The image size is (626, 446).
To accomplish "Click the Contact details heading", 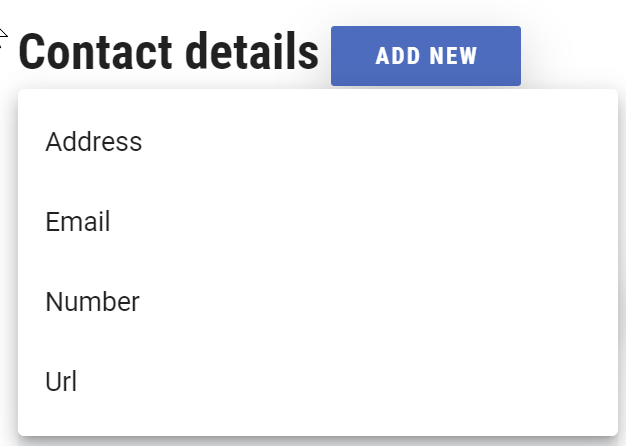I will click(168, 53).
